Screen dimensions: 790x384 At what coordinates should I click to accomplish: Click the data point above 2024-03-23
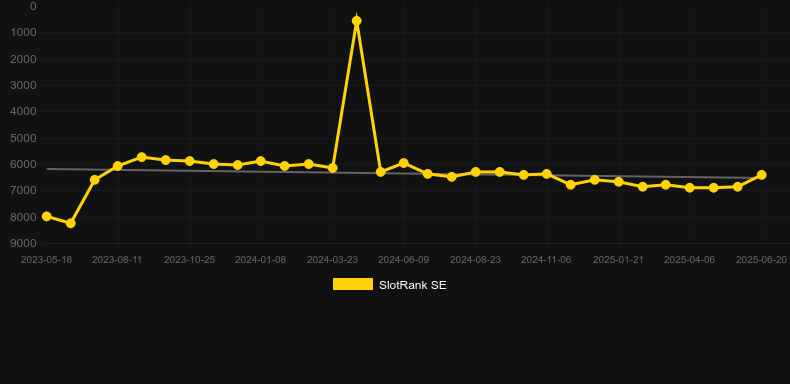click(333, 168)
